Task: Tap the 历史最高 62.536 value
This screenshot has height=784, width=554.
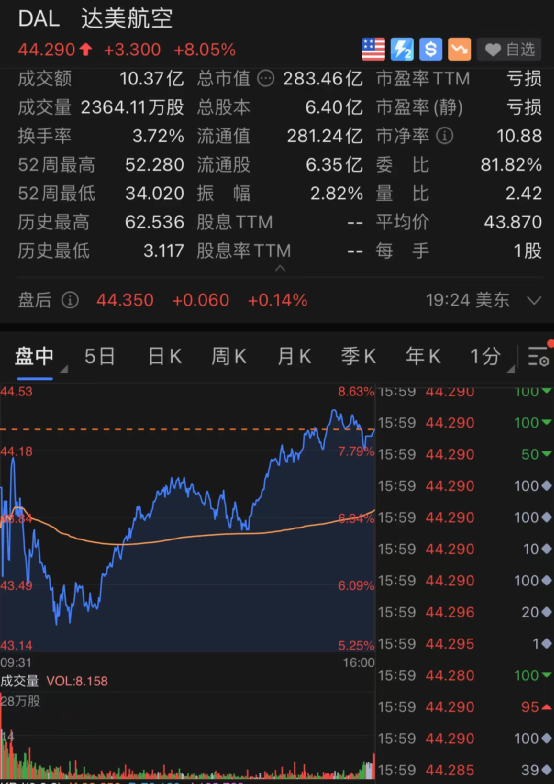Action: (x=154, y=222)
